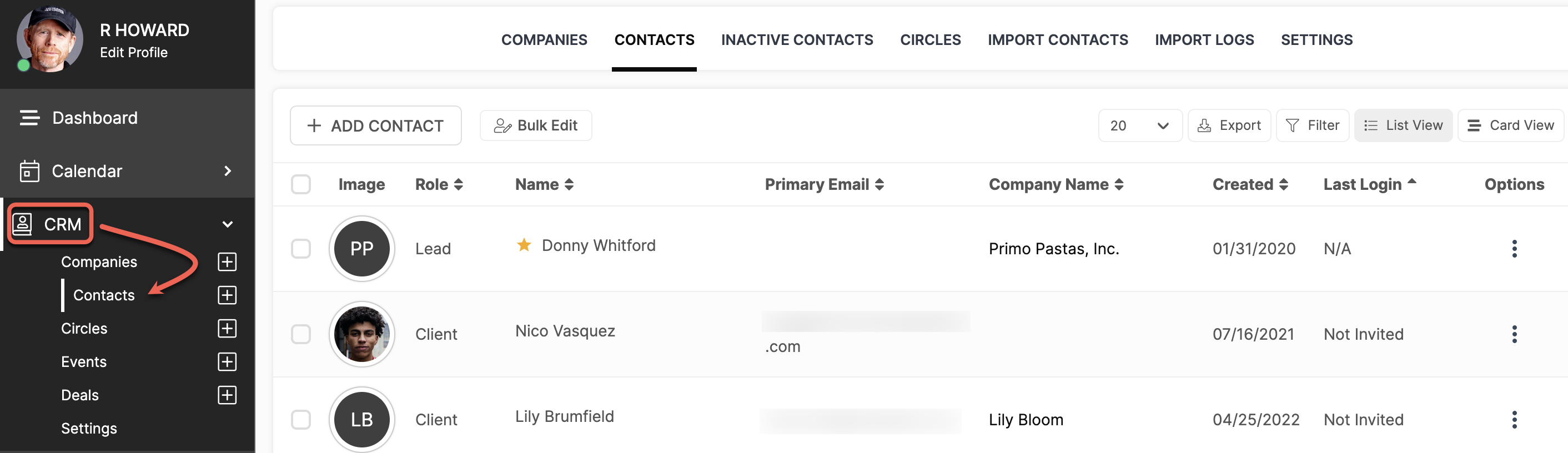1568x453 pixels.
Task: Open the Import Logs tab
Action: [1204, 39]
